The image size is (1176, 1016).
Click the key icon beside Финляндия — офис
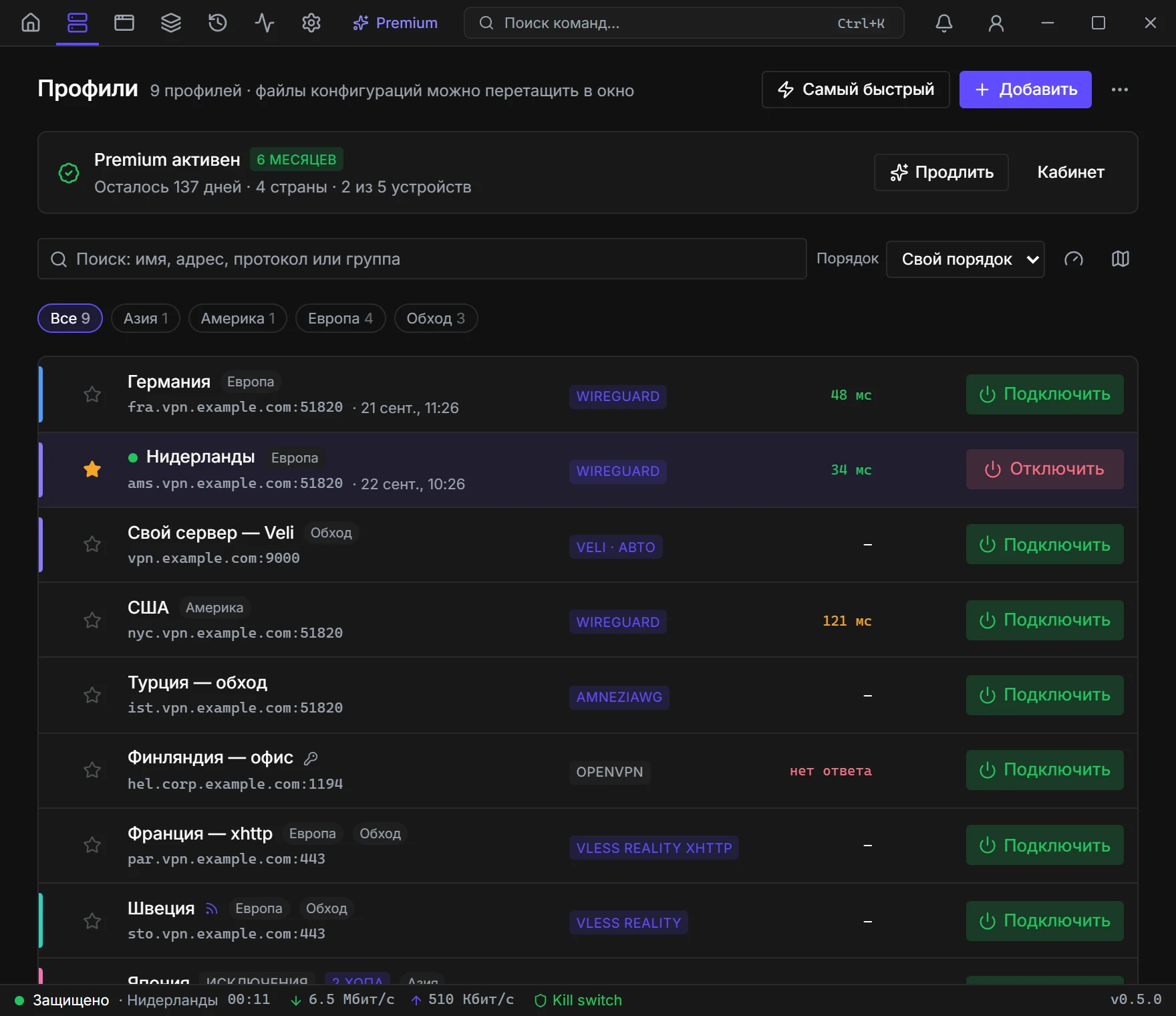[x=311, y=758]
